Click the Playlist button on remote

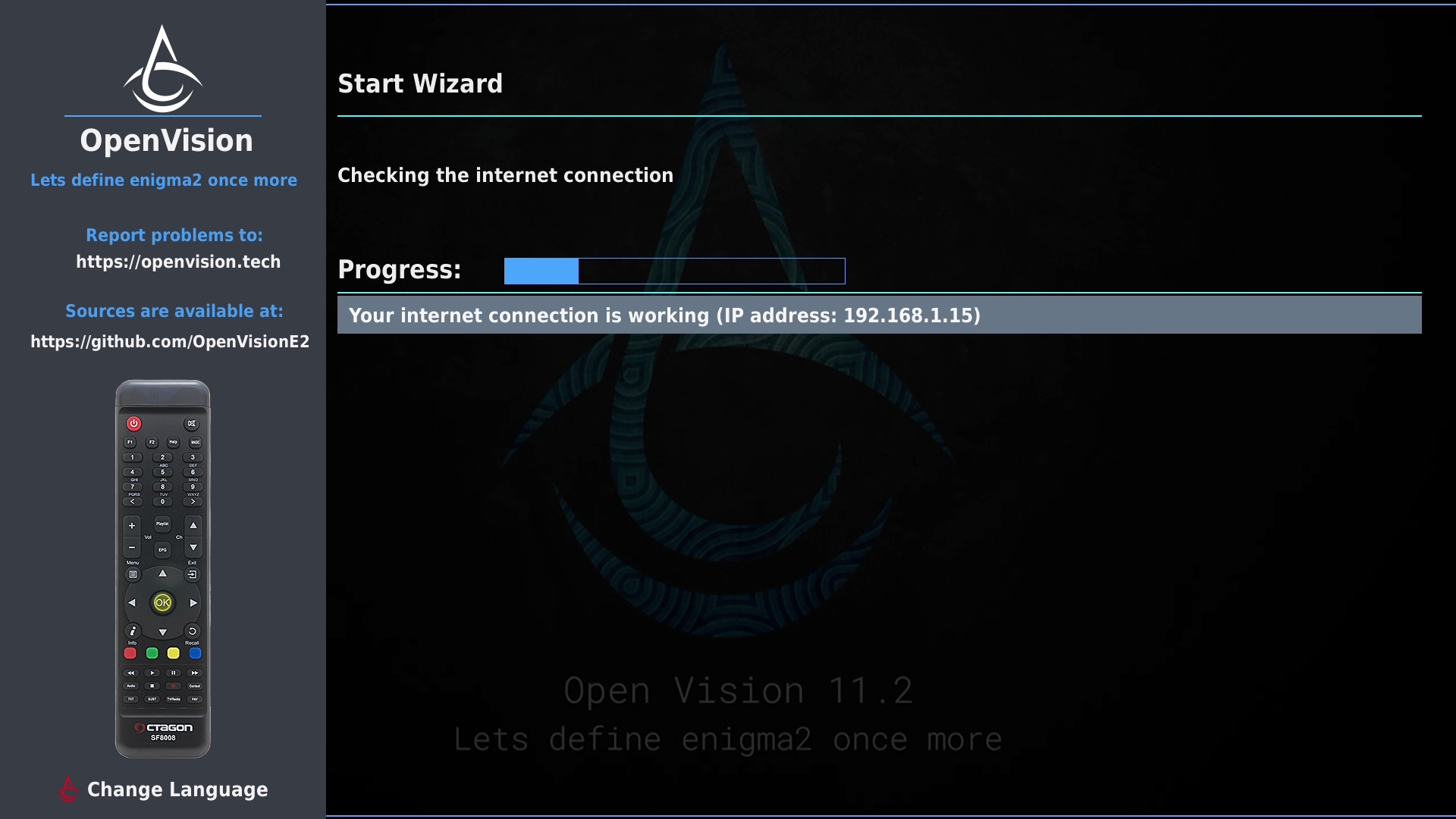tap(162, 523)
